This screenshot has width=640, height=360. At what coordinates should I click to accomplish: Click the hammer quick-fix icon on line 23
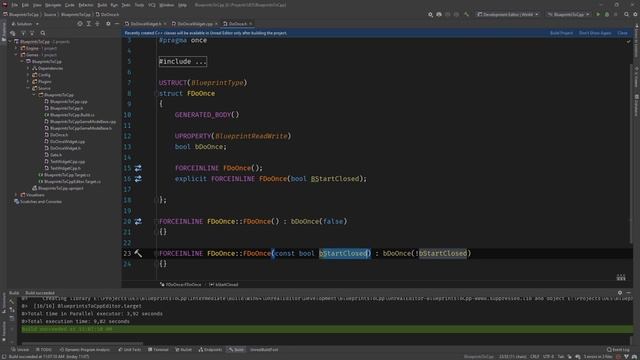tap(138, 253)
